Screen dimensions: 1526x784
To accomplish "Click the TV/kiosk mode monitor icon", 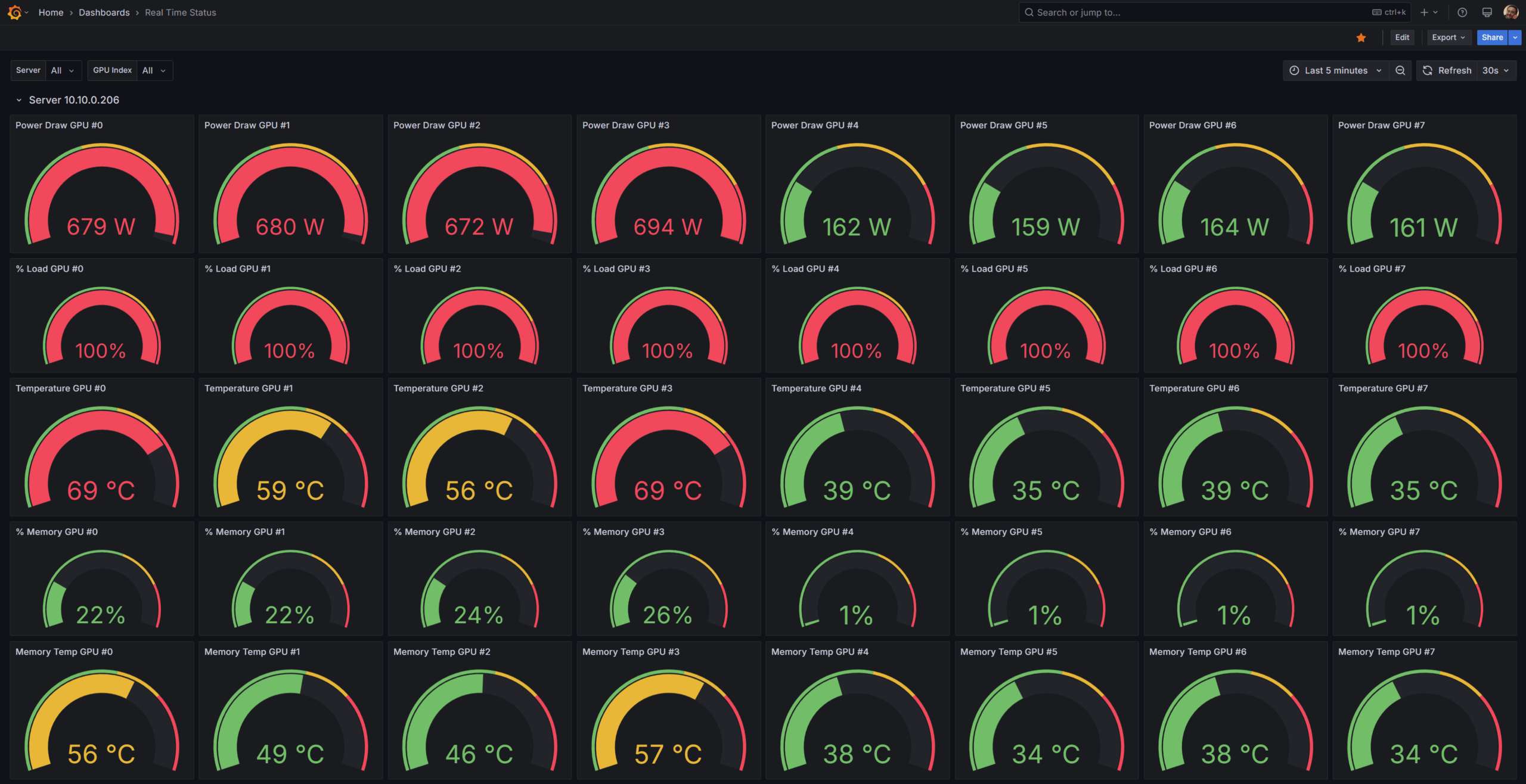I will pyautogui.click(x=1486, y=12).
